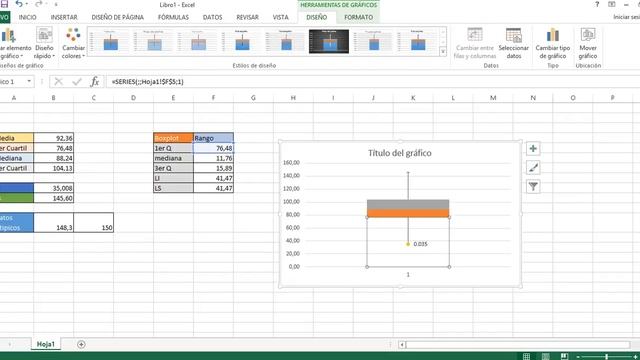The height and width of the screenshot is (360, 640).
Task: Add a new sheet with the plus icon
Action: pyautogui.click(x=81, y=344)
